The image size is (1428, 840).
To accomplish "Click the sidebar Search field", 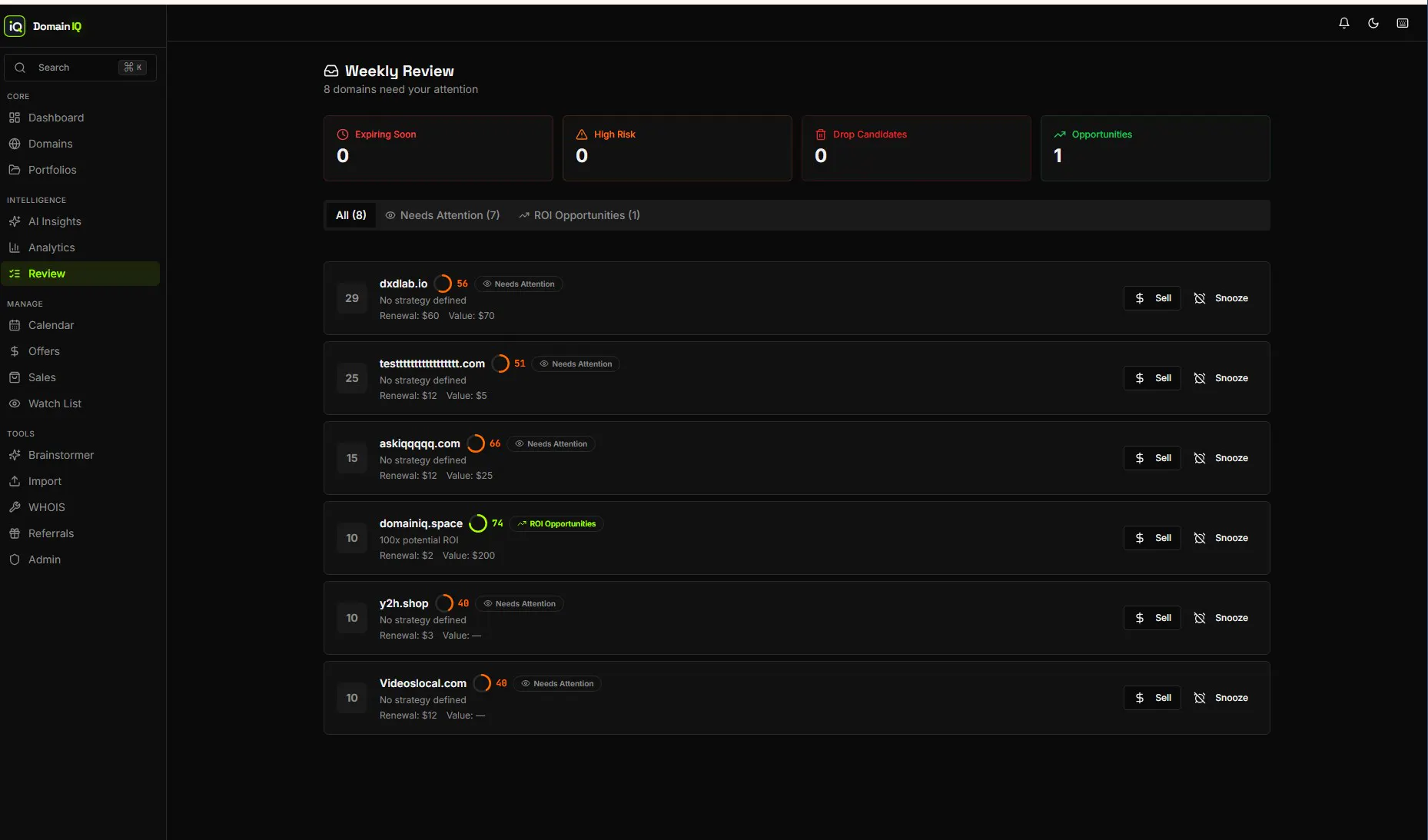I will tap(80, 68).
